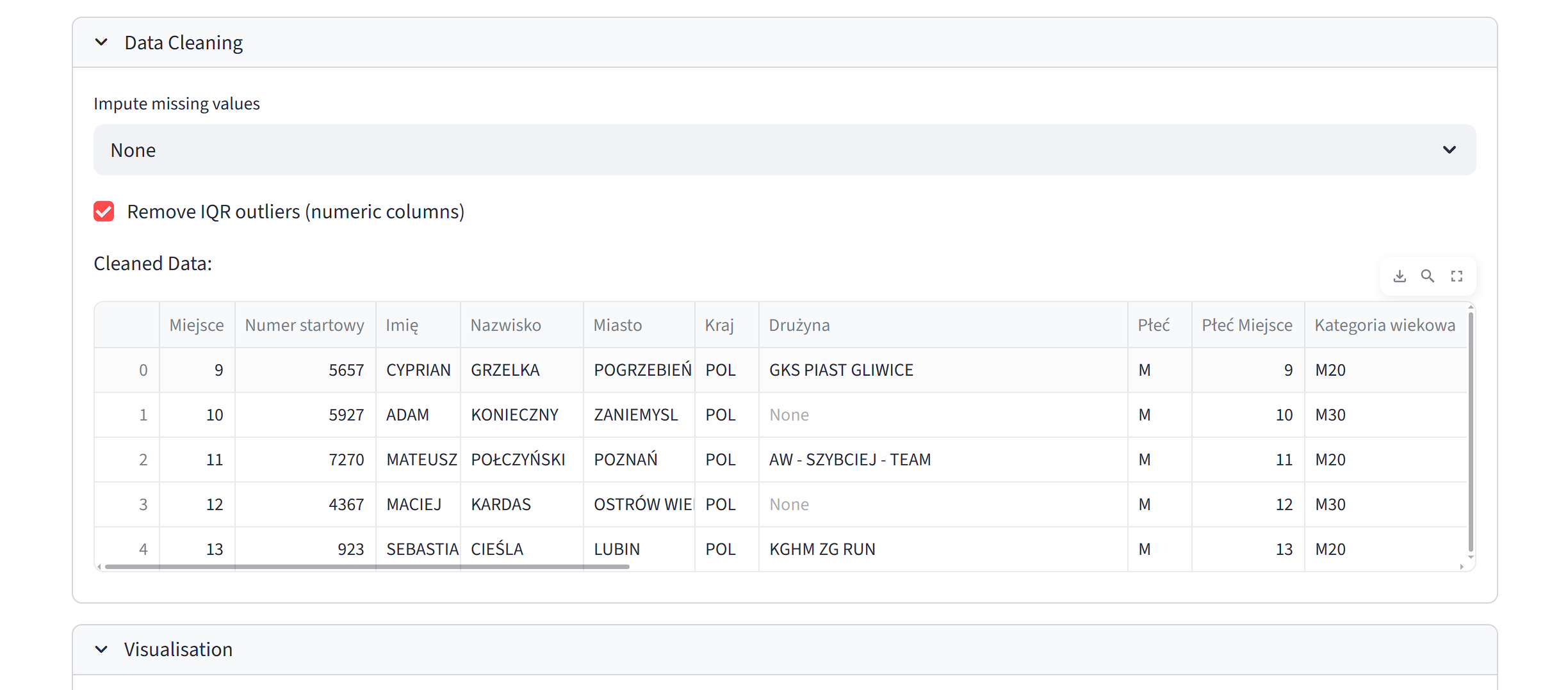The height and width of the screenshot is (690, 1568).
Task: Click the Drużyna column header
Action: [799, 325]
